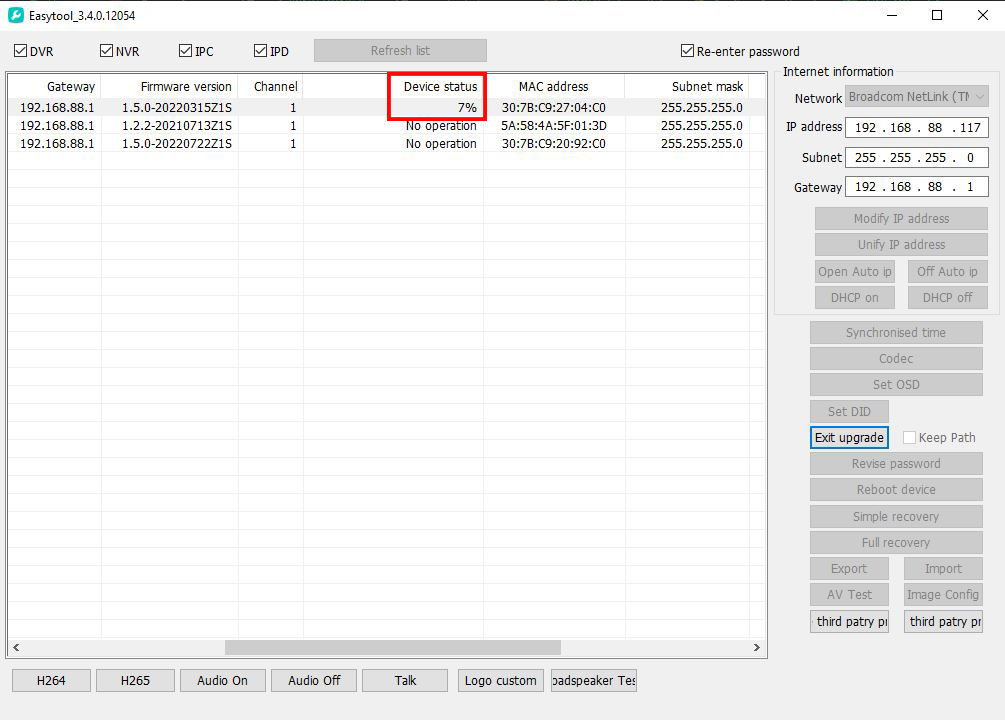Select device row with firmware 1.2.2-20210713Z1S

click(177, 126)
